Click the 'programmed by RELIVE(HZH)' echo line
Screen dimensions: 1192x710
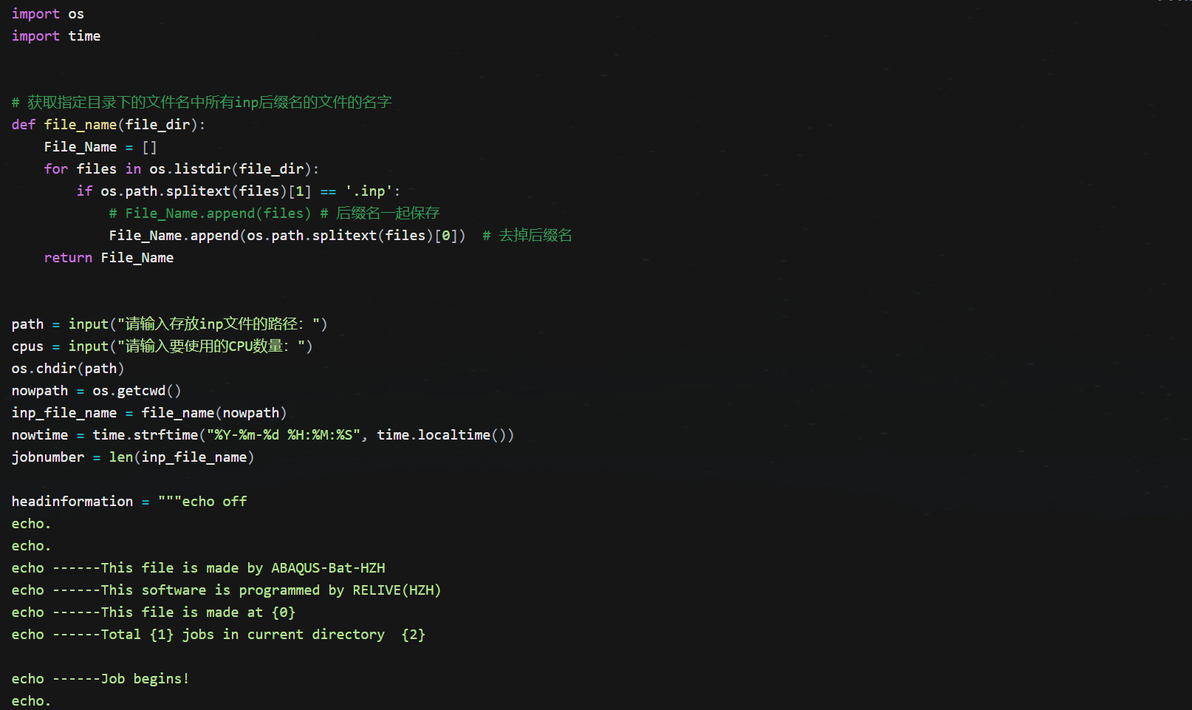[x=226, y=590]
